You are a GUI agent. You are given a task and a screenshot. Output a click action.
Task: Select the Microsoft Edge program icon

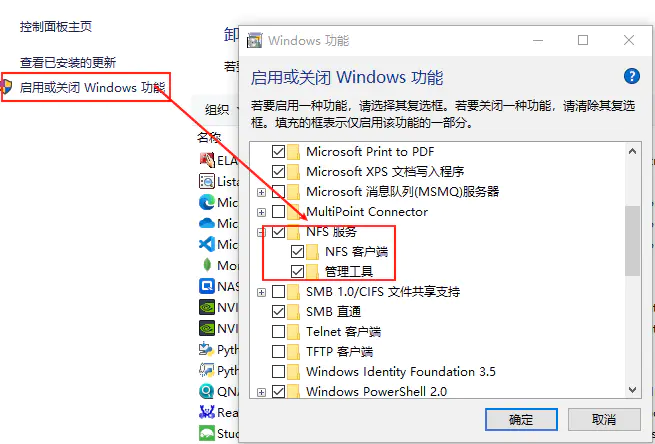coord(207,203)
